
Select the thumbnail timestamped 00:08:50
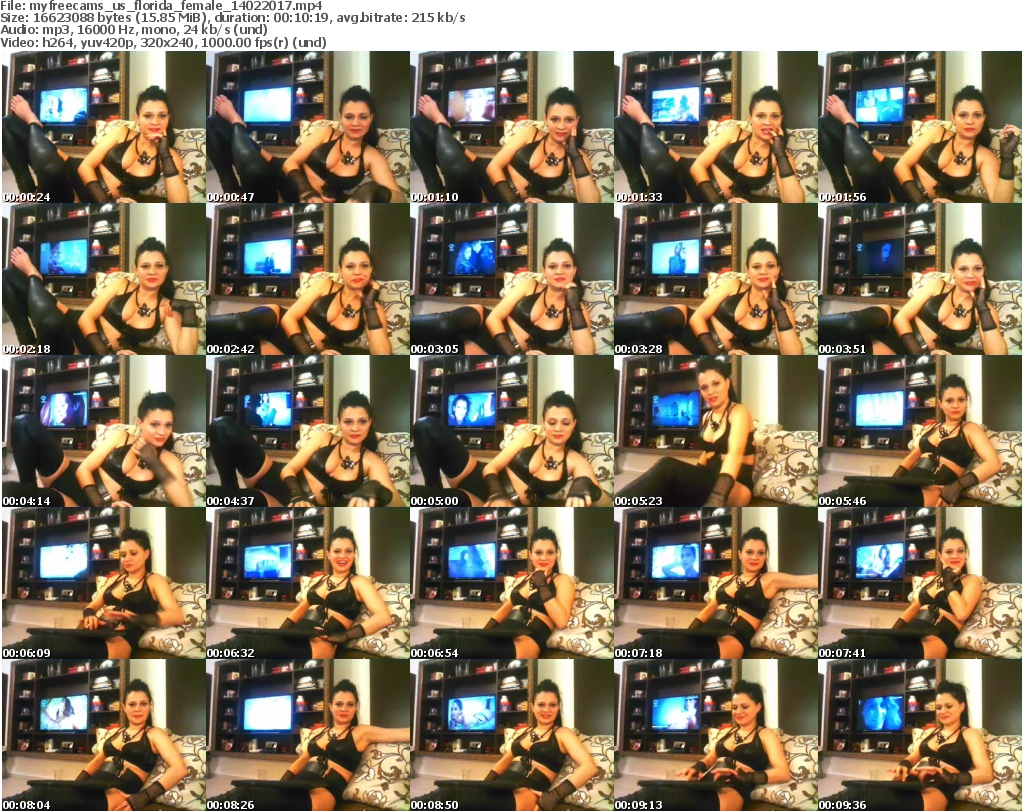511,735
